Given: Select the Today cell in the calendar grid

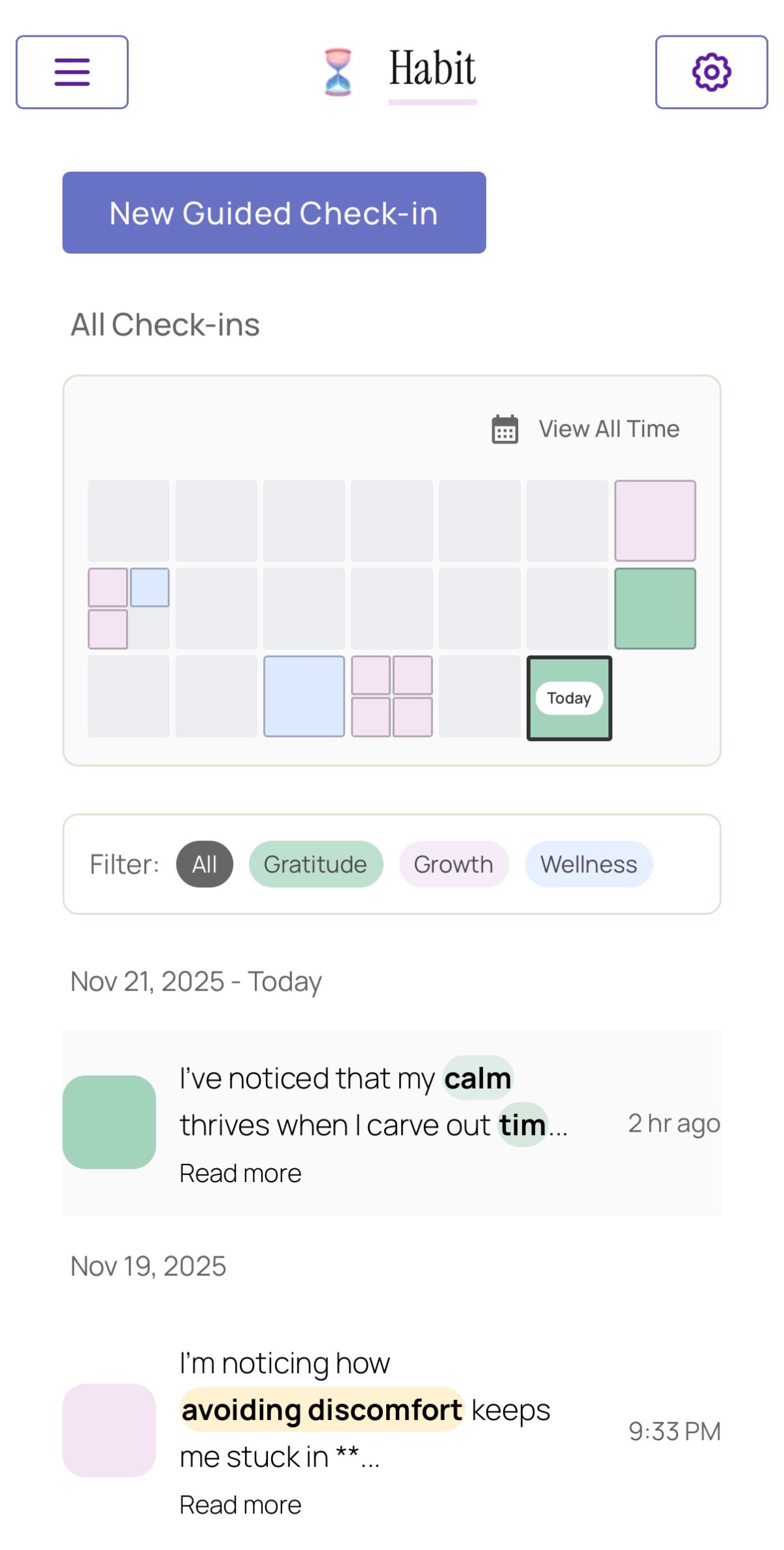Looking at the screenshot, I should (569, 698).
